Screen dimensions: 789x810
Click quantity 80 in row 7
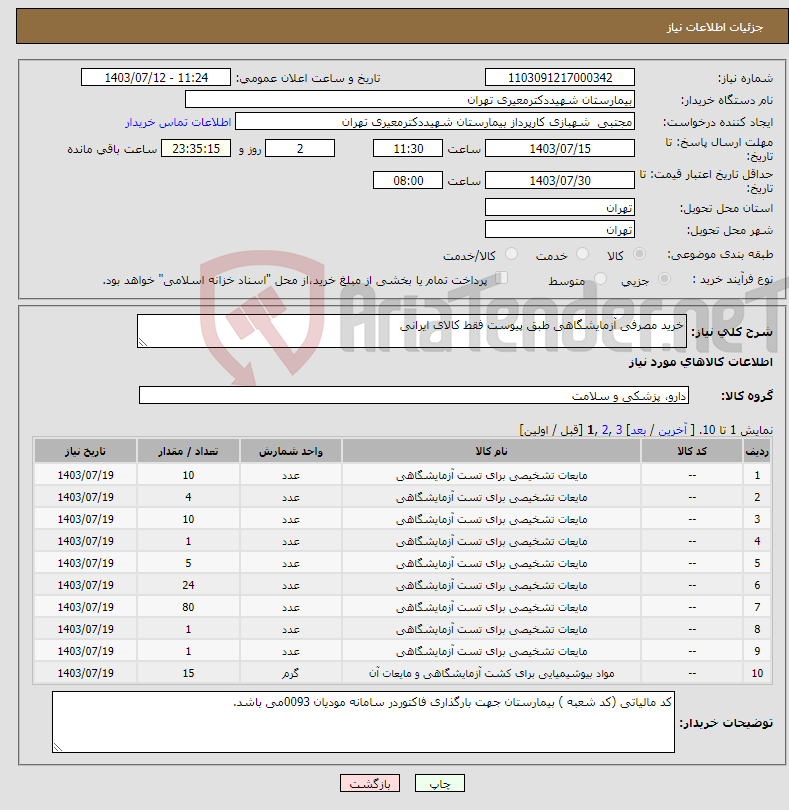click(x=188, y=607)
